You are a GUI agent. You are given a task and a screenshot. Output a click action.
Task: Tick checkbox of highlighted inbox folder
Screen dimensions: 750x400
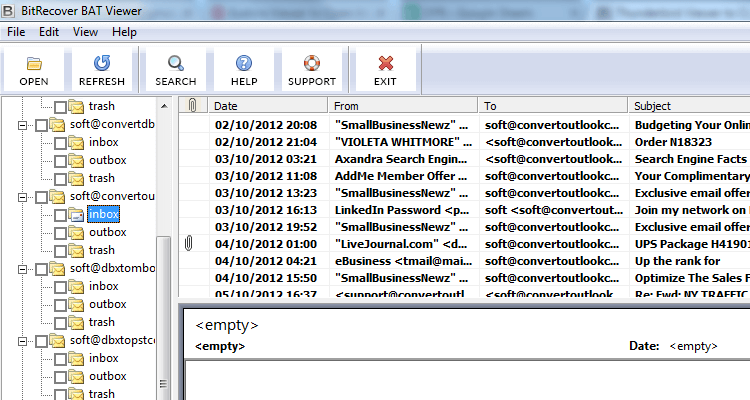click(x=60, y=215)
